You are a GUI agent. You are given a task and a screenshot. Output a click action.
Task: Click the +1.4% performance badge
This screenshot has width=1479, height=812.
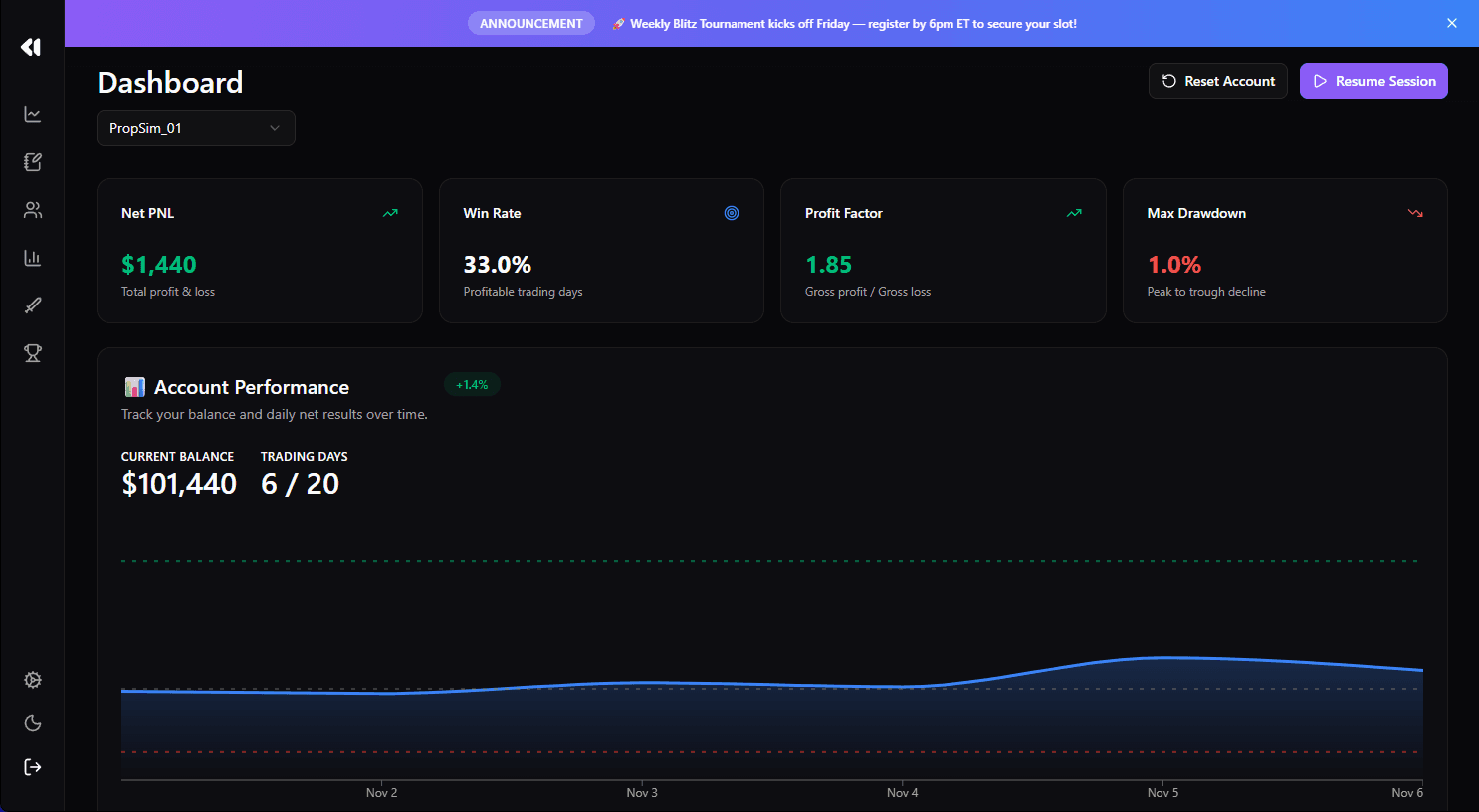[x=472, y=384]
